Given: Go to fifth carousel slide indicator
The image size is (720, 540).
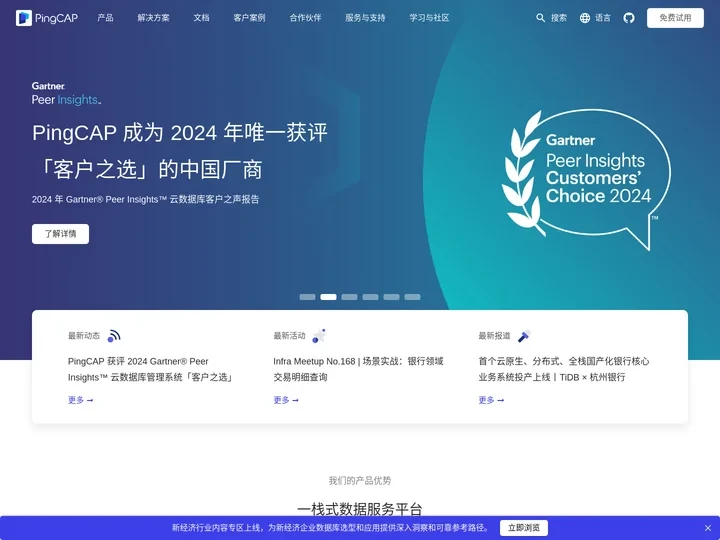Looking at the screenshot, I should point(391,297).
